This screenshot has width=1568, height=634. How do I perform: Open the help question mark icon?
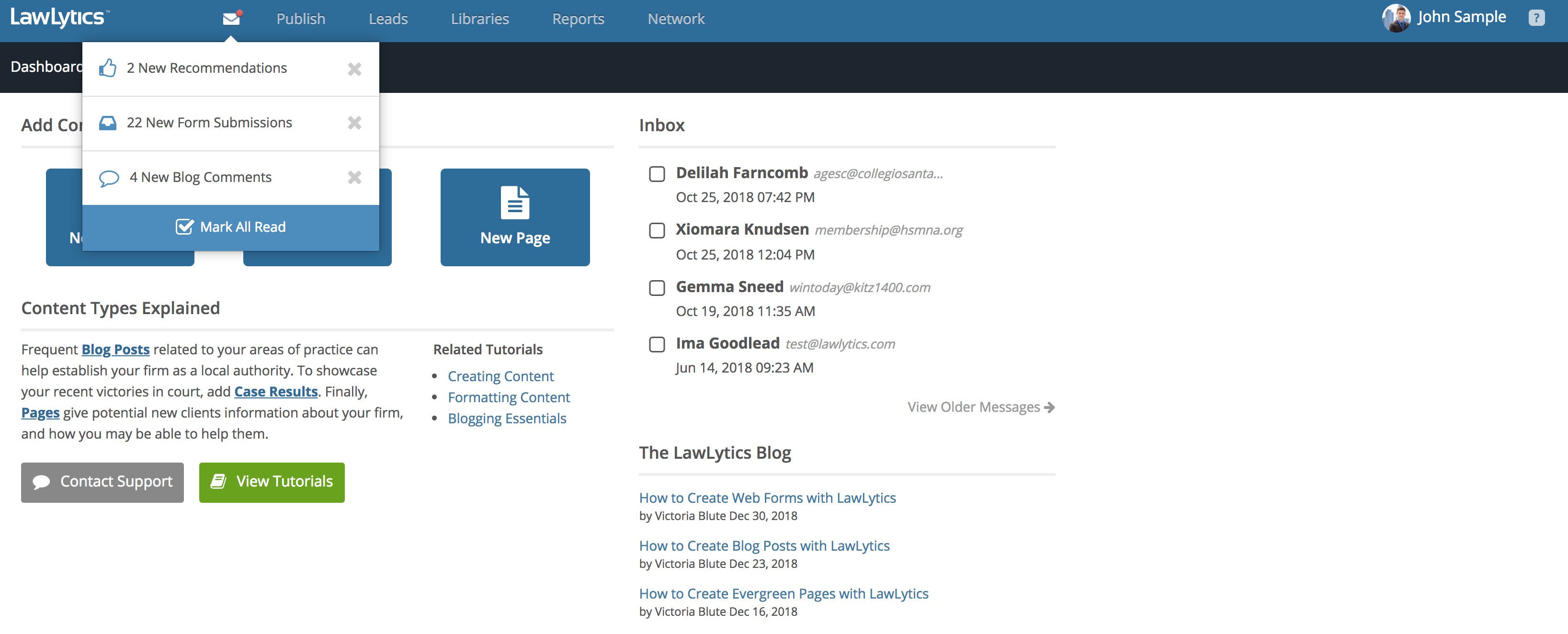point(1536,18)
